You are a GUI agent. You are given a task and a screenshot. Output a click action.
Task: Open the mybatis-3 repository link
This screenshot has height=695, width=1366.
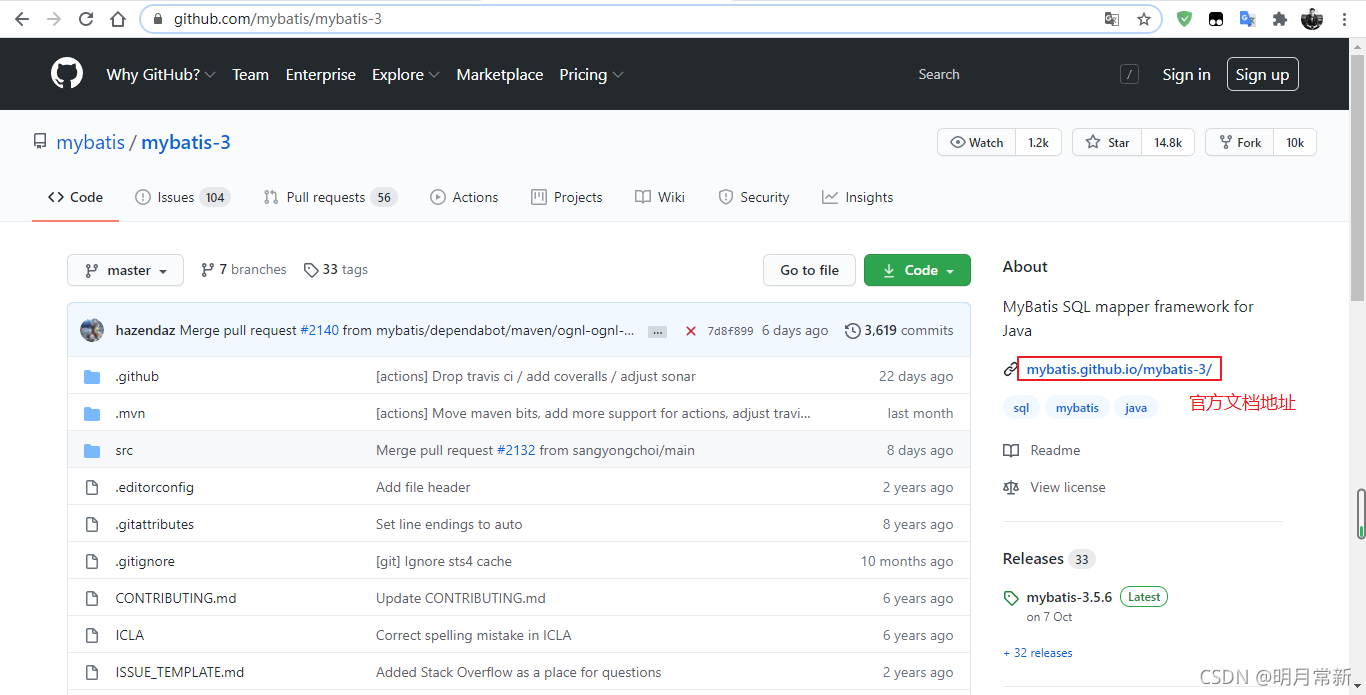click(x=186, y=142)
